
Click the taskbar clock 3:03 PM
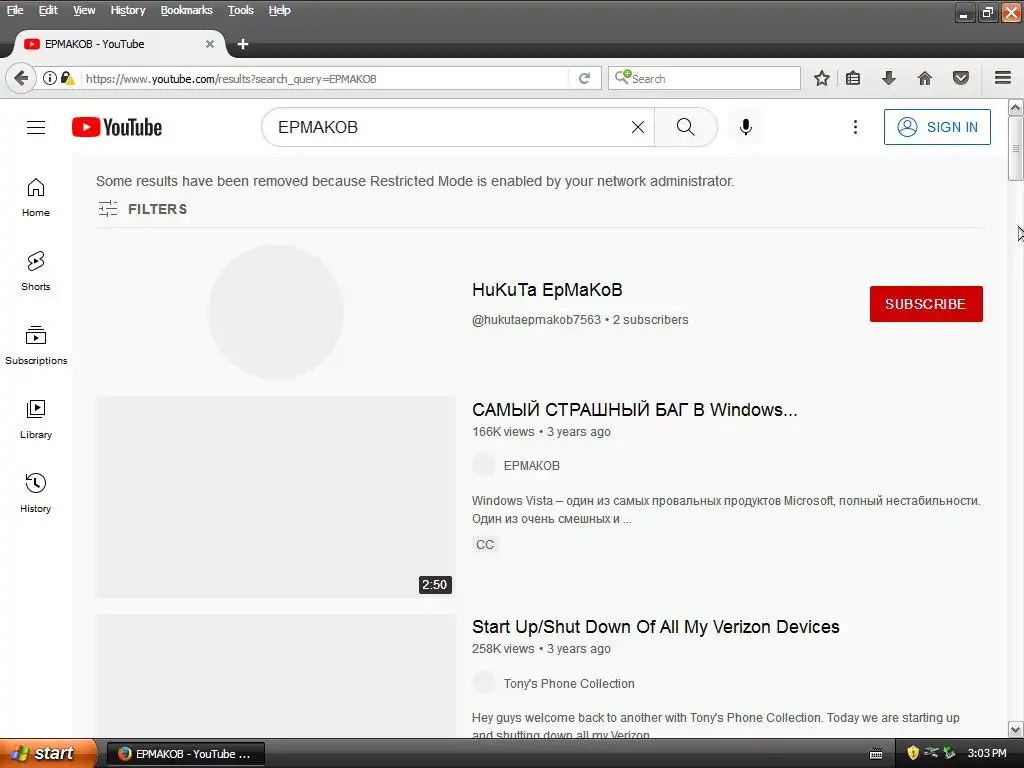(987, 754)
